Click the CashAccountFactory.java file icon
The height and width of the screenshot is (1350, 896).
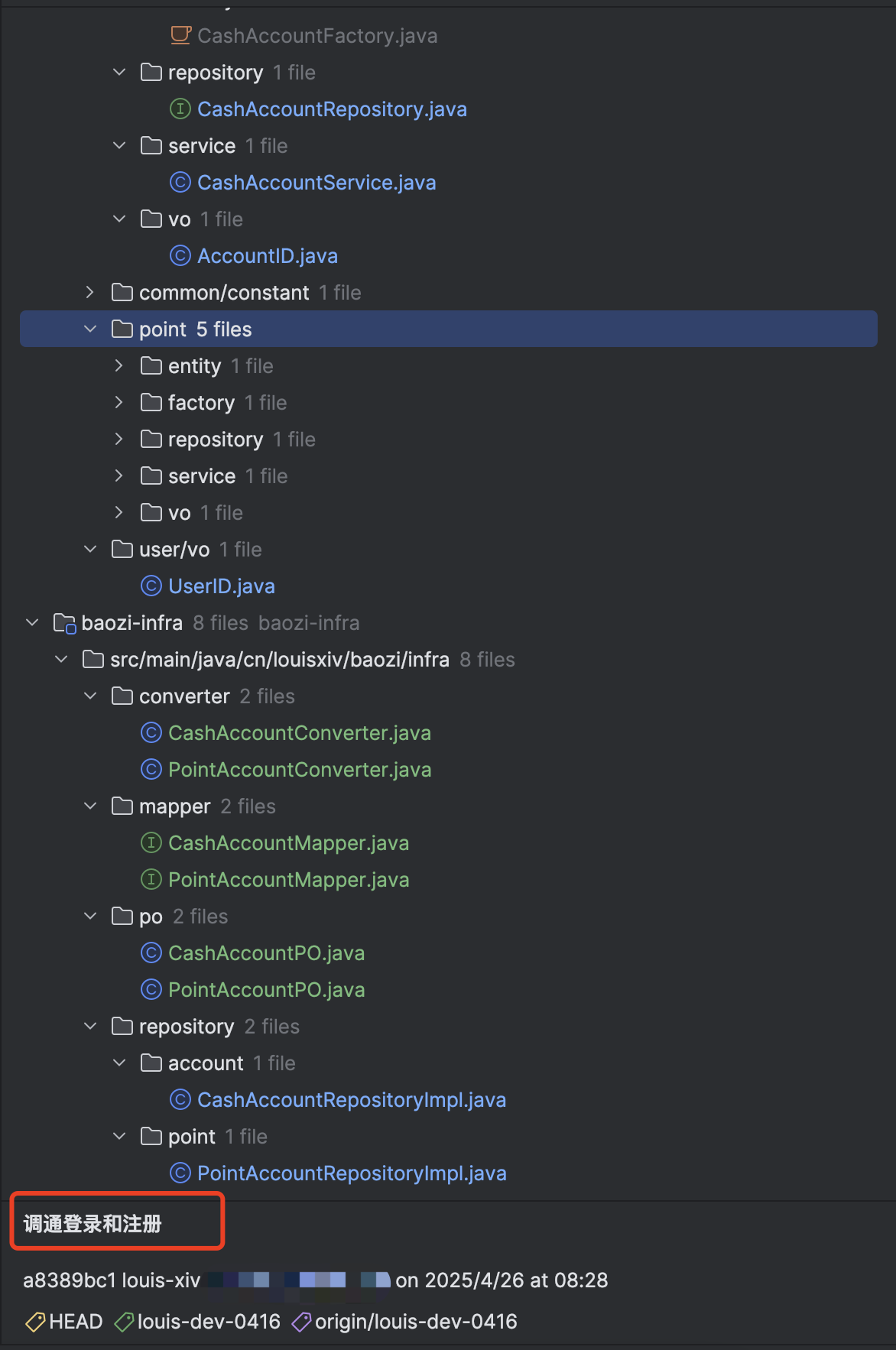pyautogui.click(x=180, y=36)
